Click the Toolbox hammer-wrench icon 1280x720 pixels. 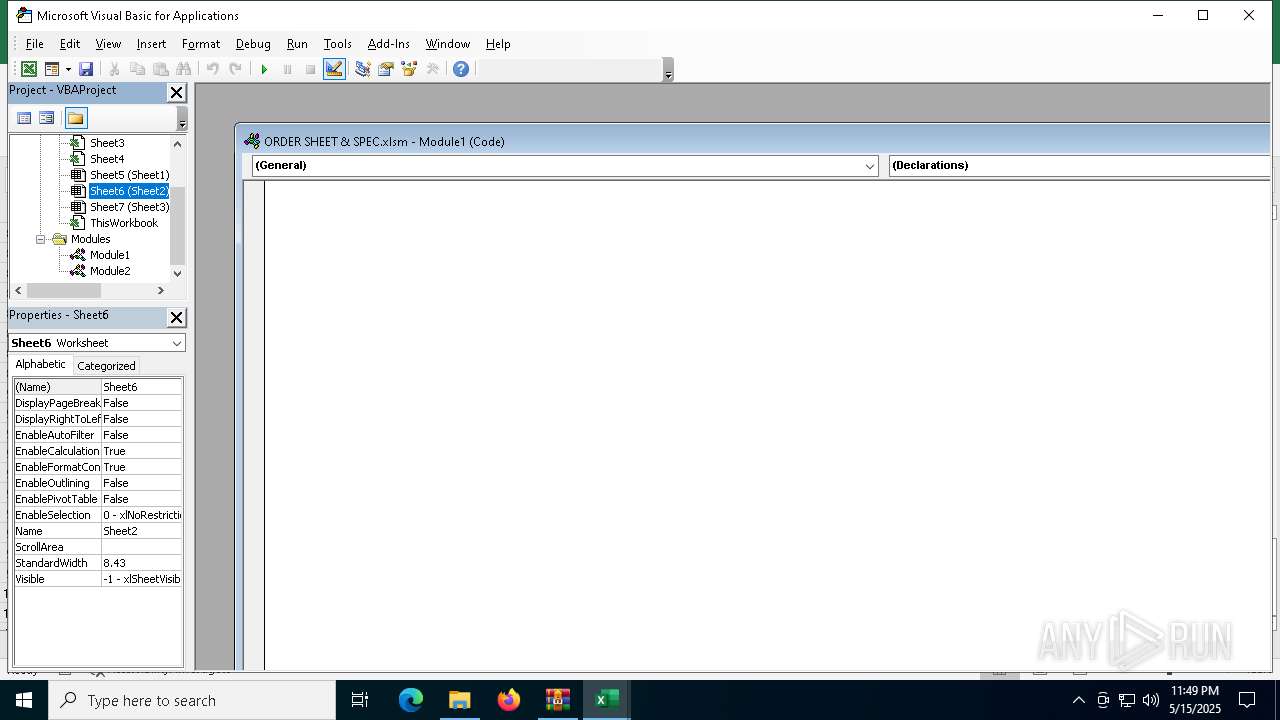coord(432,69)
